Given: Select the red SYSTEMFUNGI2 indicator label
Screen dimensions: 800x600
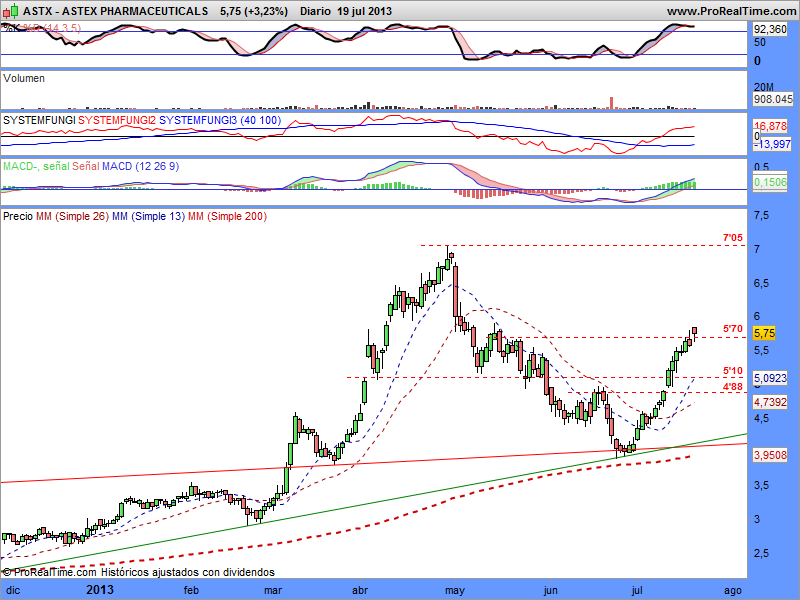Looking at the screenshot, I should point(117,120).
